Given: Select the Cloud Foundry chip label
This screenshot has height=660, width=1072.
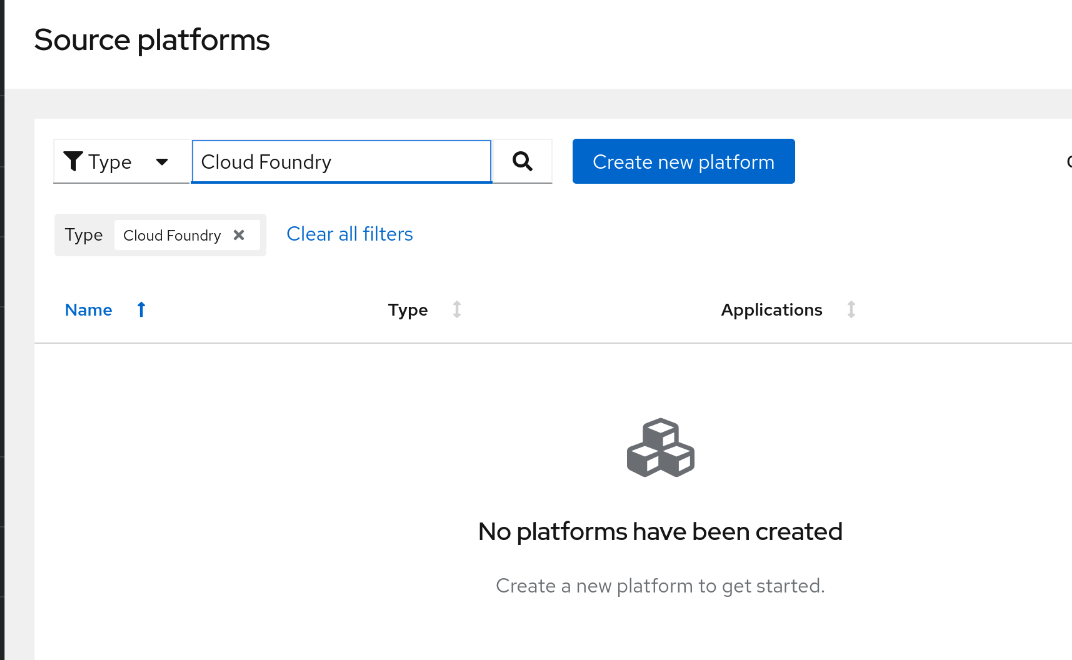Looking at the screenshot, I should (x=172, y=235).
